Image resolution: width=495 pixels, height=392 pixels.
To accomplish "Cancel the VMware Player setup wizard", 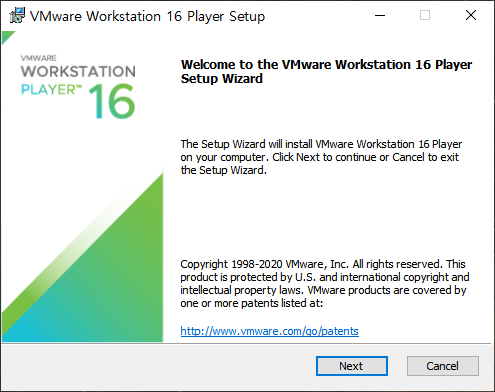I will 443,366.
